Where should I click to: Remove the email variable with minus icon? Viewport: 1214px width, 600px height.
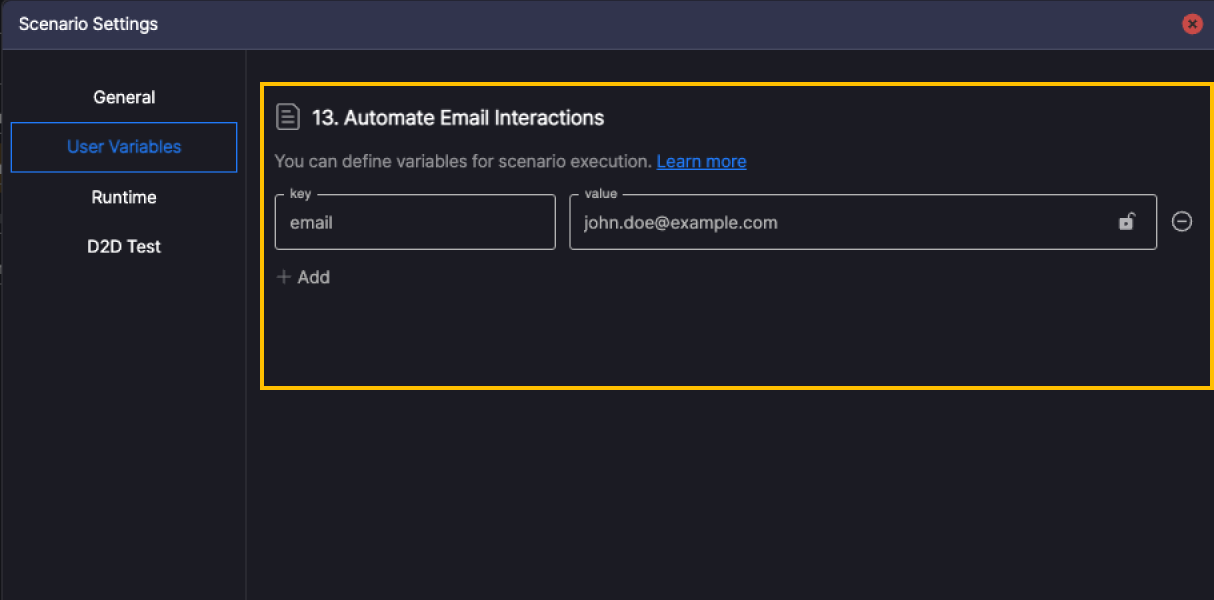click(1181, 222)
